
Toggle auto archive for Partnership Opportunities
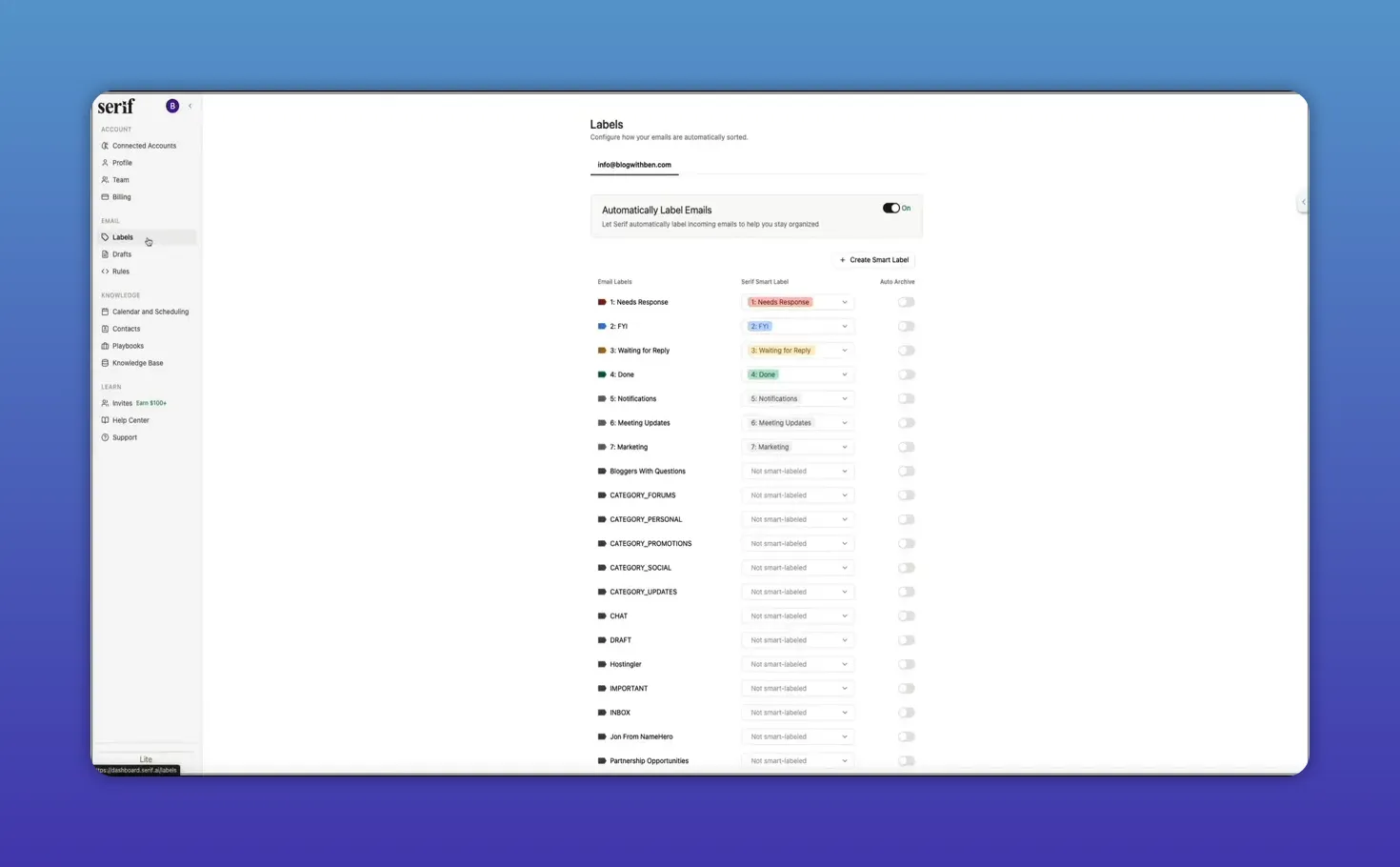coord(906,760)
